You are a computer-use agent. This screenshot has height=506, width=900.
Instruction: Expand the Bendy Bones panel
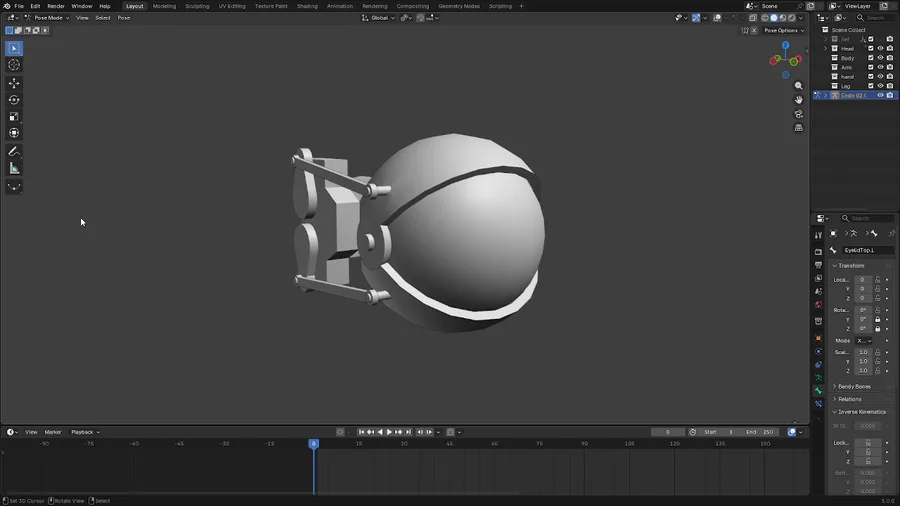[854, 387]
